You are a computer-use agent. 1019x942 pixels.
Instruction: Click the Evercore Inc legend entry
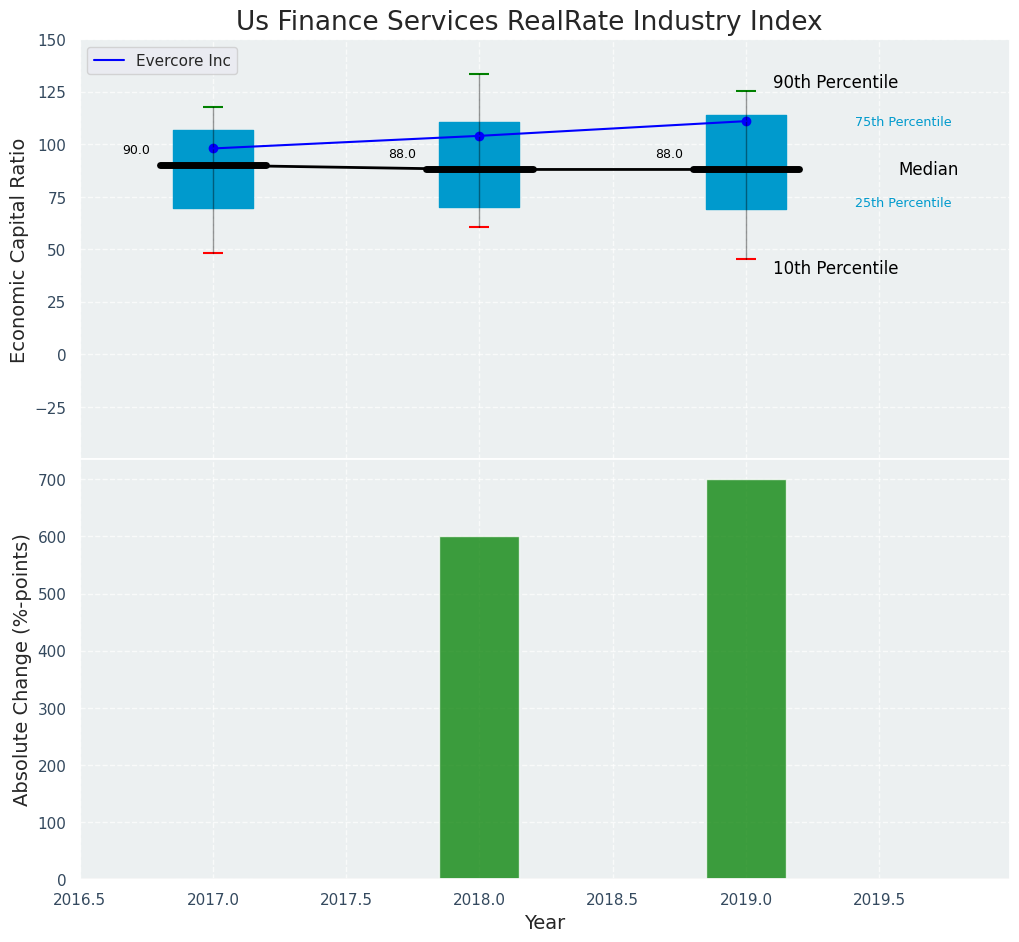162,61
